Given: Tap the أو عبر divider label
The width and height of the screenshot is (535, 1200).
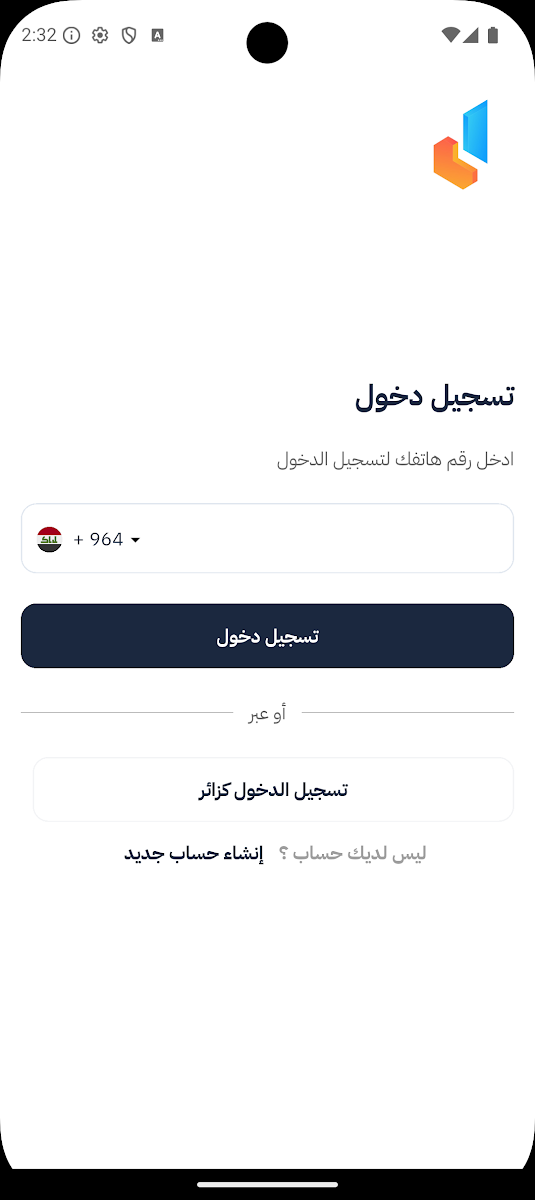Looking at the screenshot, I should click(267, 714).
